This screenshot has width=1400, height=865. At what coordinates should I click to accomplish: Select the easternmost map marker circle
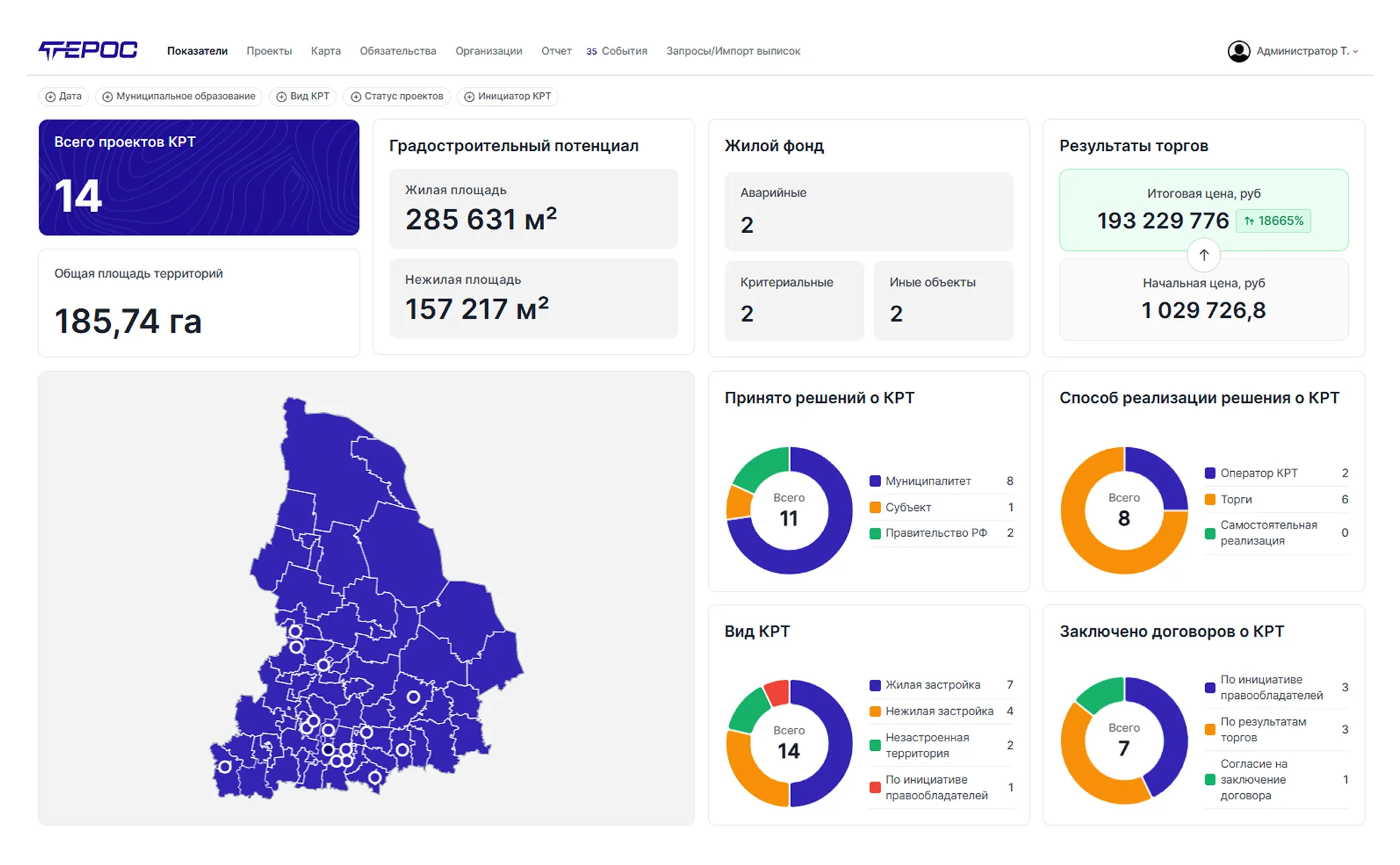click(x=413, y=697)
